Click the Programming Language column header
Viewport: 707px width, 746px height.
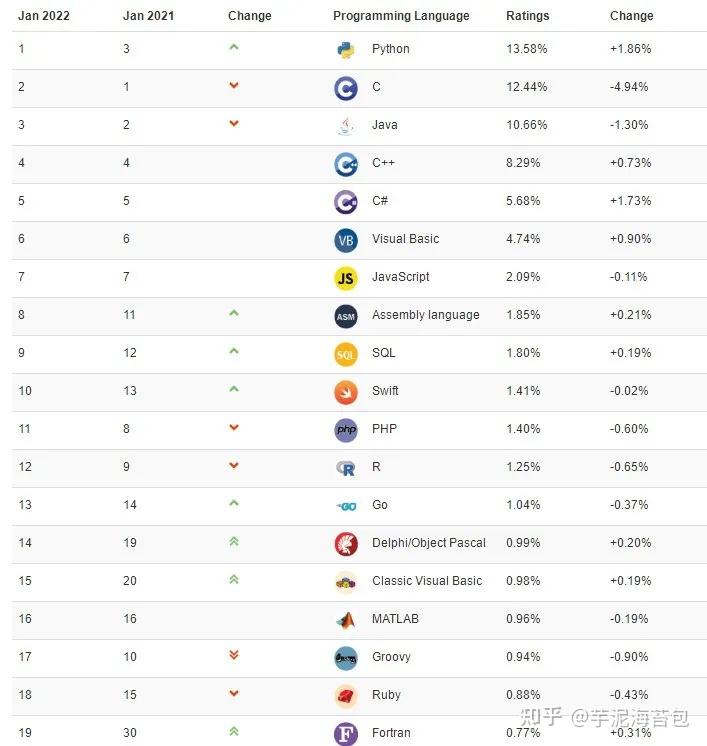(x=401, y=16)
